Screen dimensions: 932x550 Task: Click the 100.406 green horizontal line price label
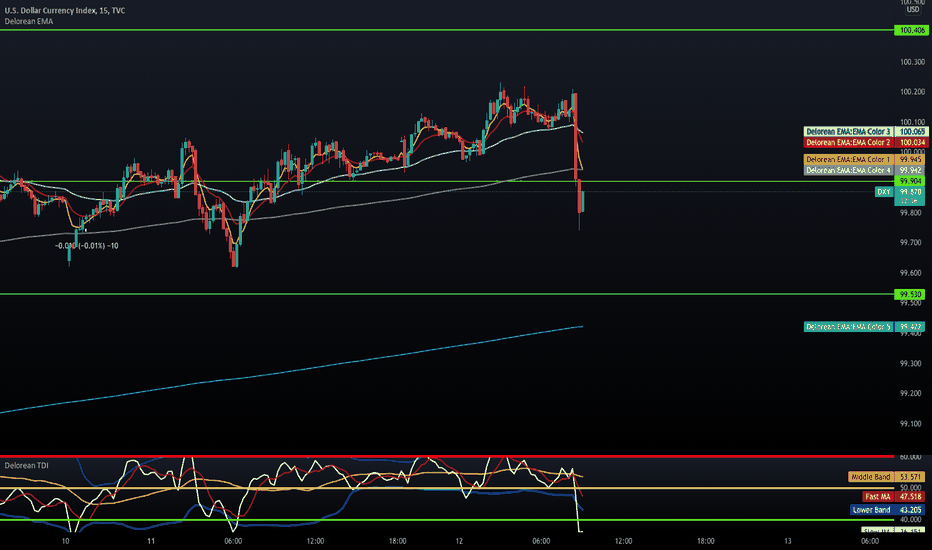[x=911, y=30]
